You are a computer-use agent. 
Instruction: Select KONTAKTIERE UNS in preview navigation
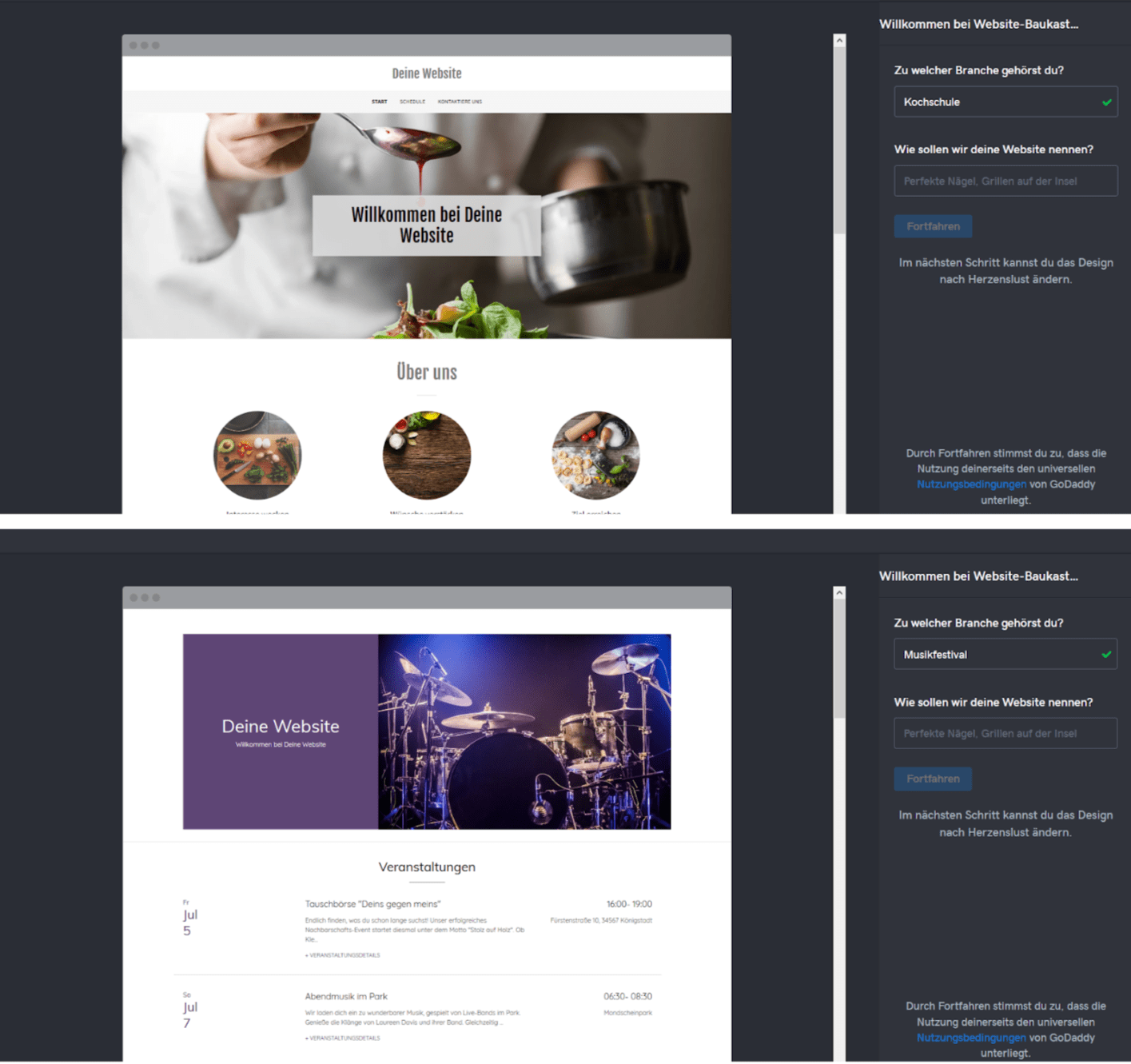460,102
